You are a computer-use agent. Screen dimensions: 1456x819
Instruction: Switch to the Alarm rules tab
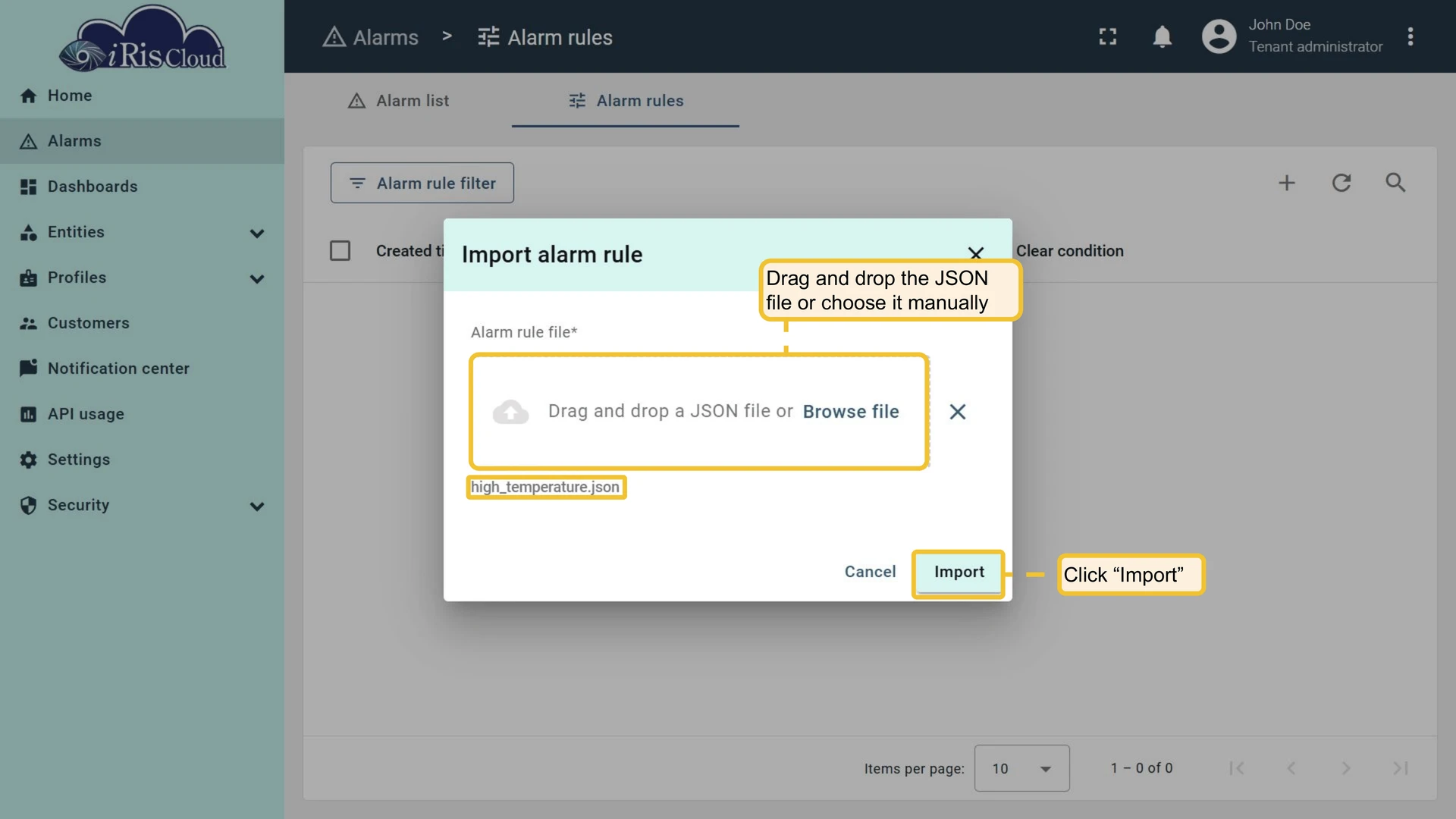pyautogui.click(x=626, y=101)
